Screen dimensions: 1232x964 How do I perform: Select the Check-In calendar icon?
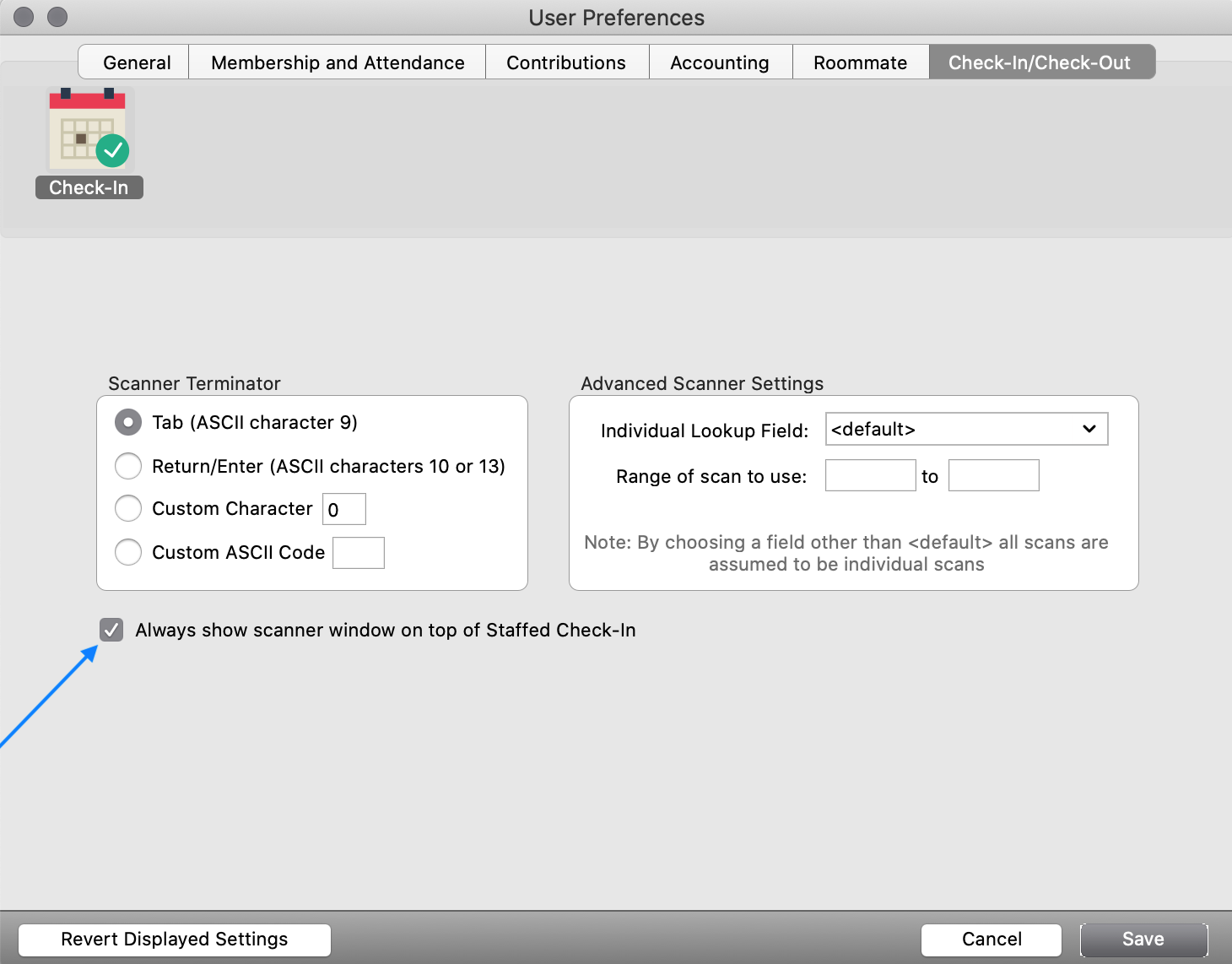(x=89, y=128)
